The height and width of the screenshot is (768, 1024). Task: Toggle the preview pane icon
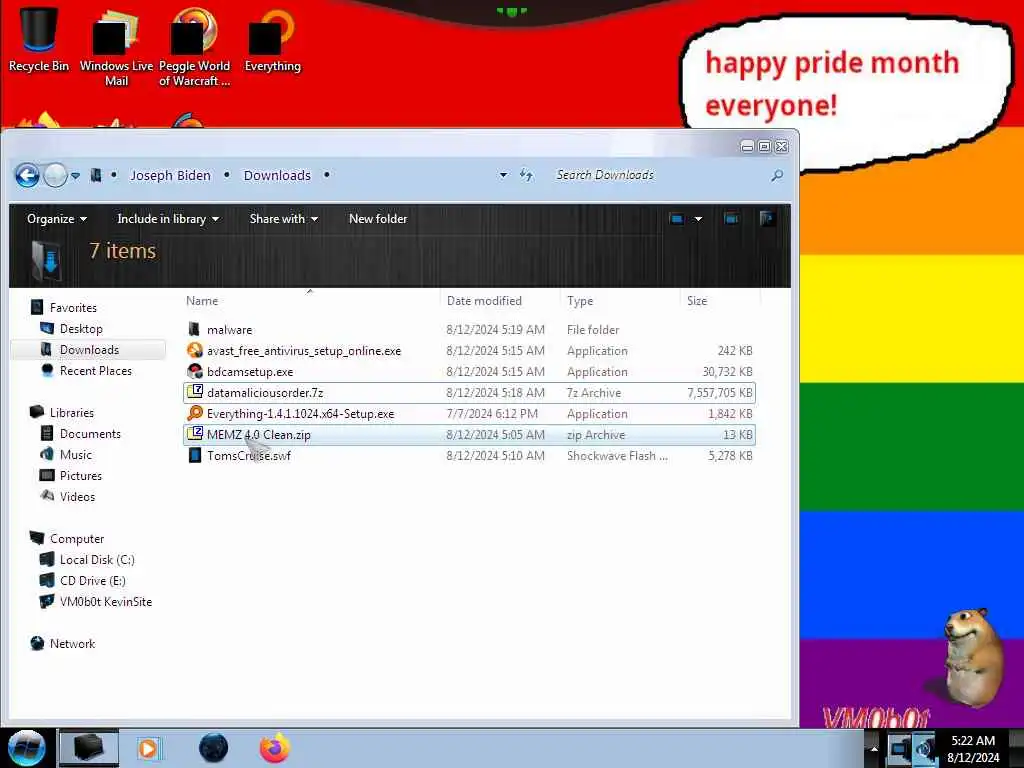tap(731, 219)
